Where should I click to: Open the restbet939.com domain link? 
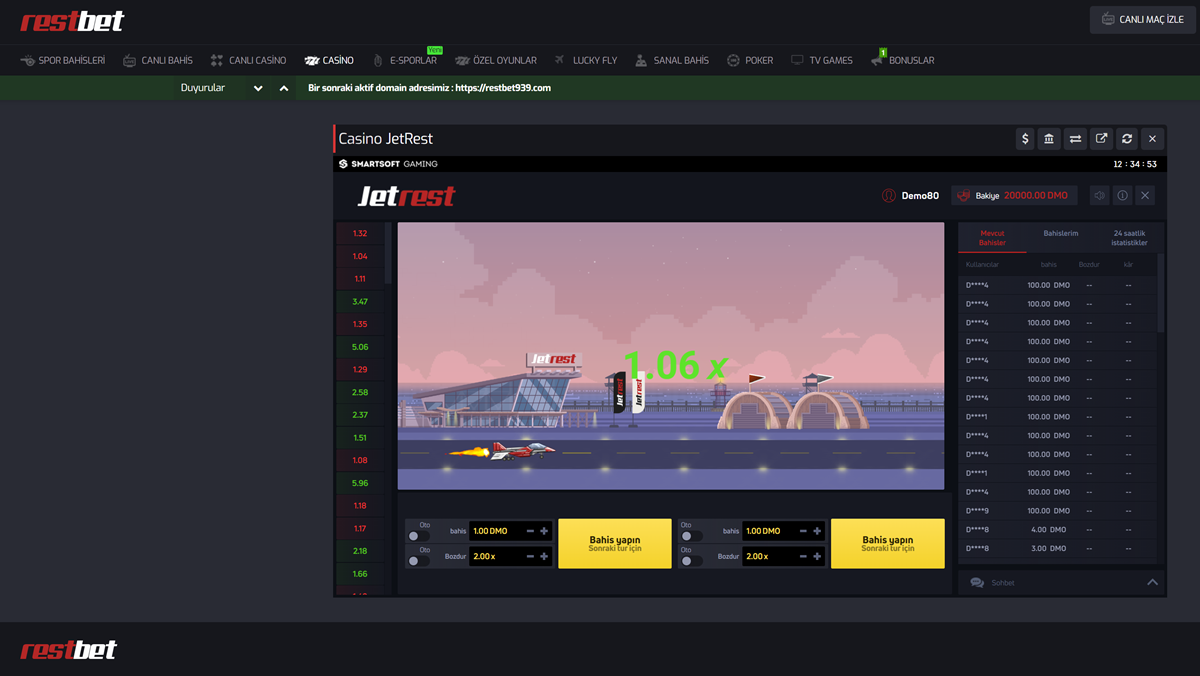coord(502,88)
